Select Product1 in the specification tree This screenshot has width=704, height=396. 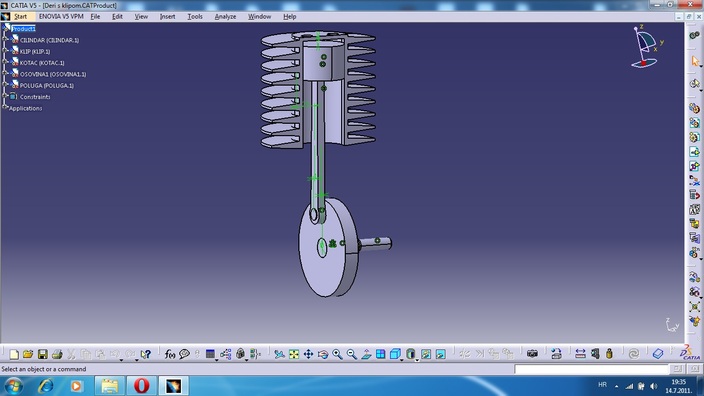[23, 29]
